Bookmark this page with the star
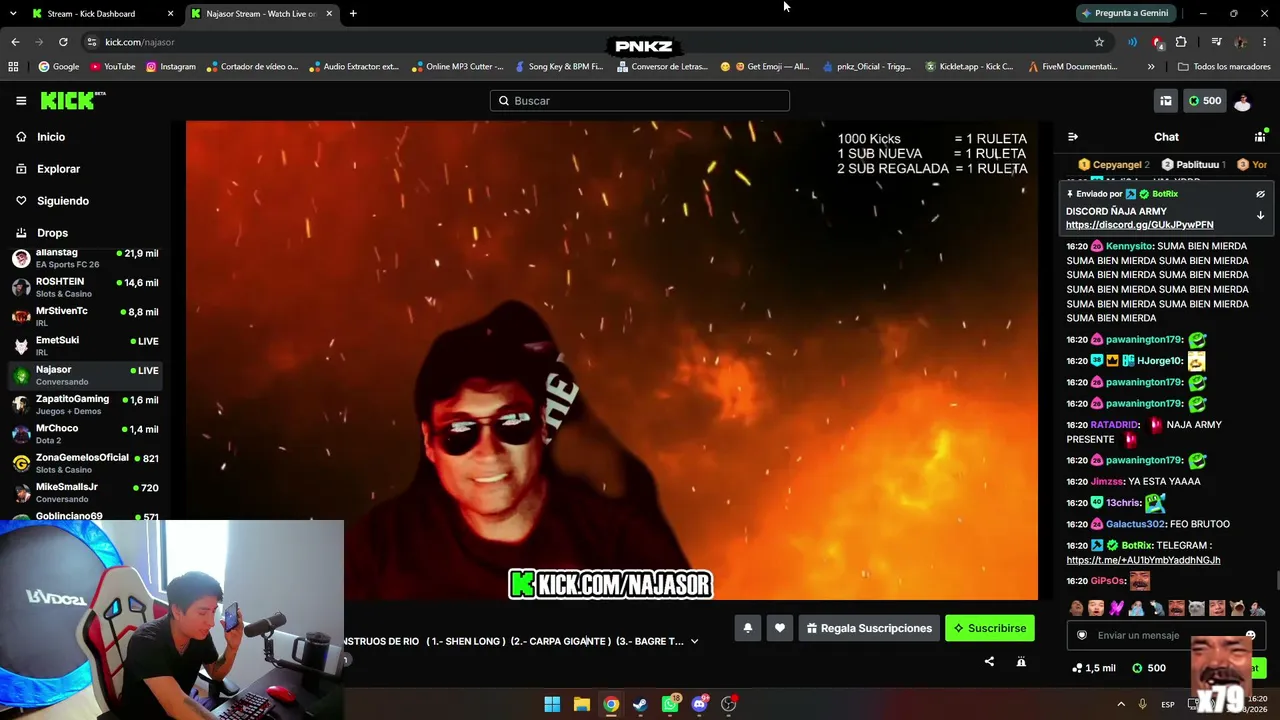This screenshot has height=720, width=1280. pyautogui.click(x=1099, y=42)
